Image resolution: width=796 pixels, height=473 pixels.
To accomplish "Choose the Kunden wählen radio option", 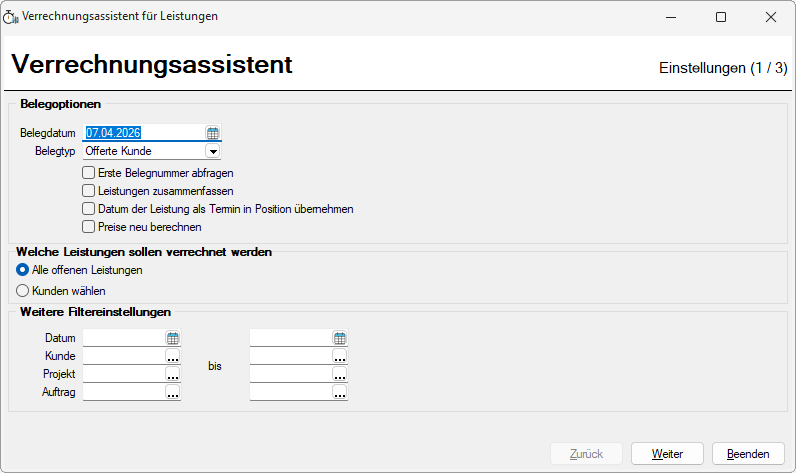I will pos(23,290).
